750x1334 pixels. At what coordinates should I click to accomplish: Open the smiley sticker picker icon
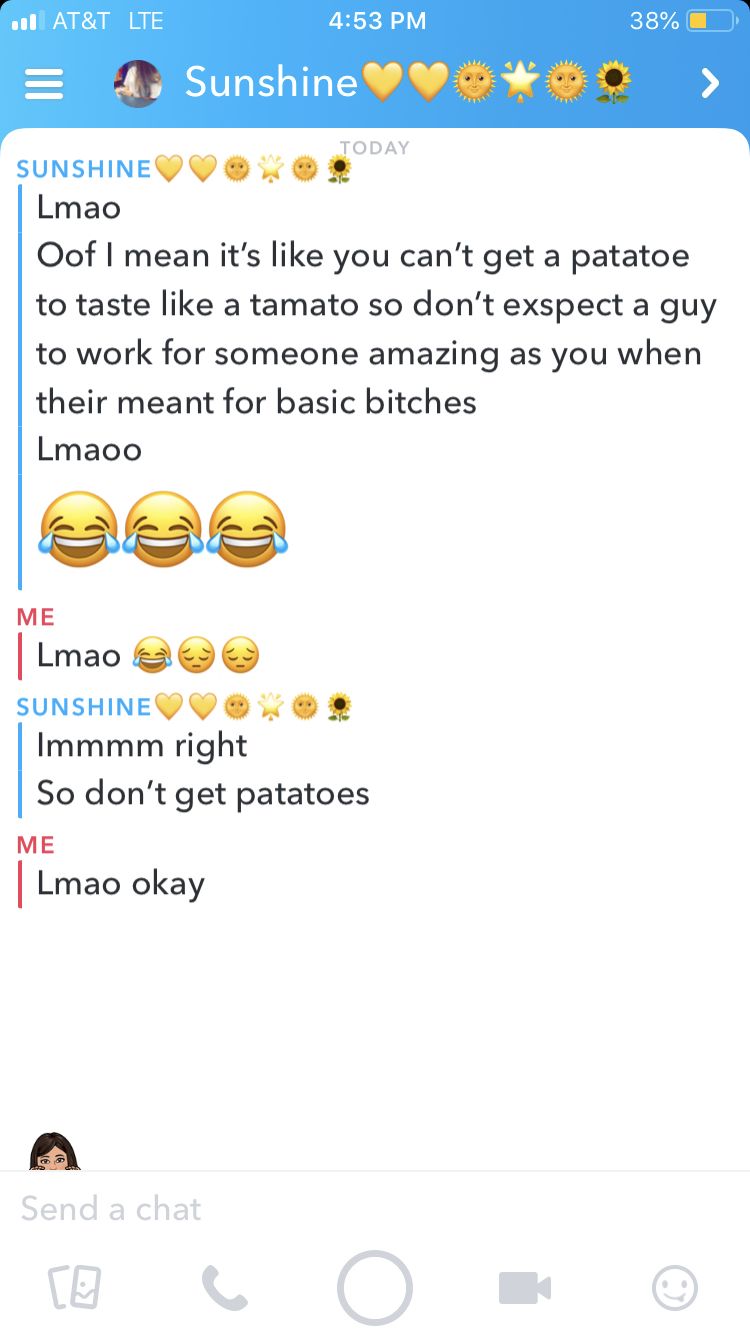click(x=675, y=1288)
